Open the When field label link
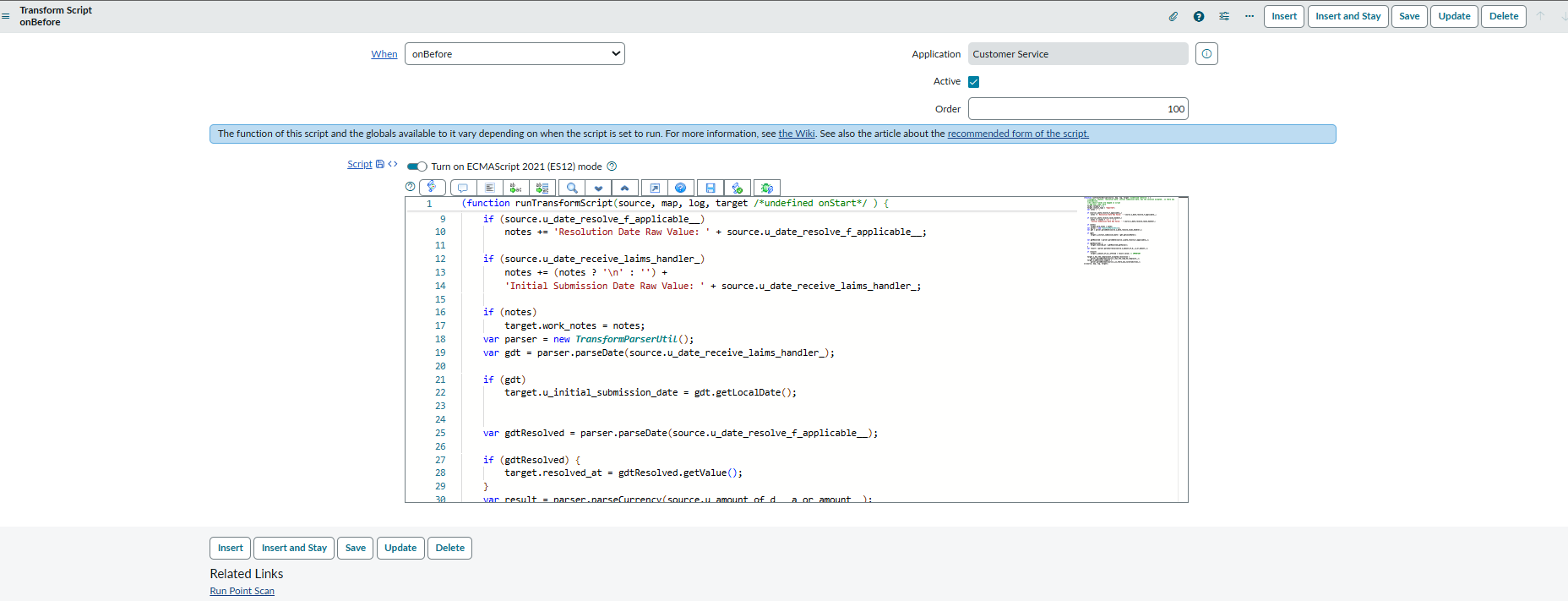 tap(384, 54)
